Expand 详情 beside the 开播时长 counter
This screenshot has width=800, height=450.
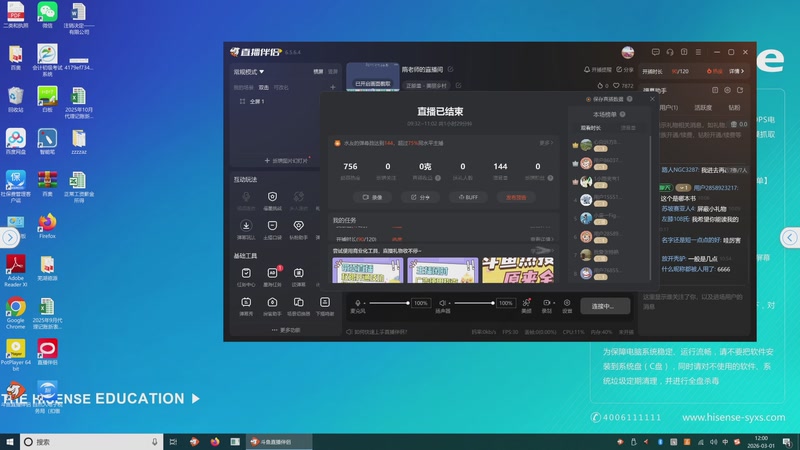tap(737, 71)
